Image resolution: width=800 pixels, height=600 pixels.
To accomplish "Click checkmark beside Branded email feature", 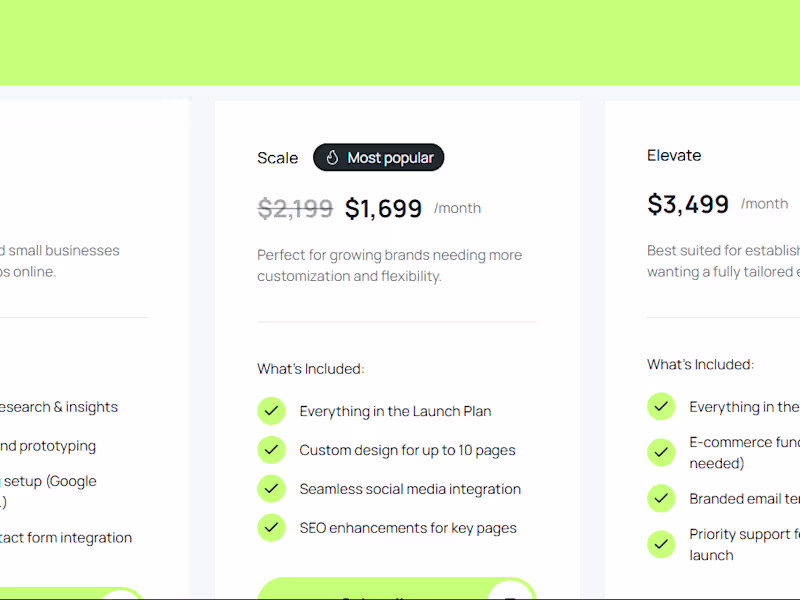I will click(x=661, y=498).
